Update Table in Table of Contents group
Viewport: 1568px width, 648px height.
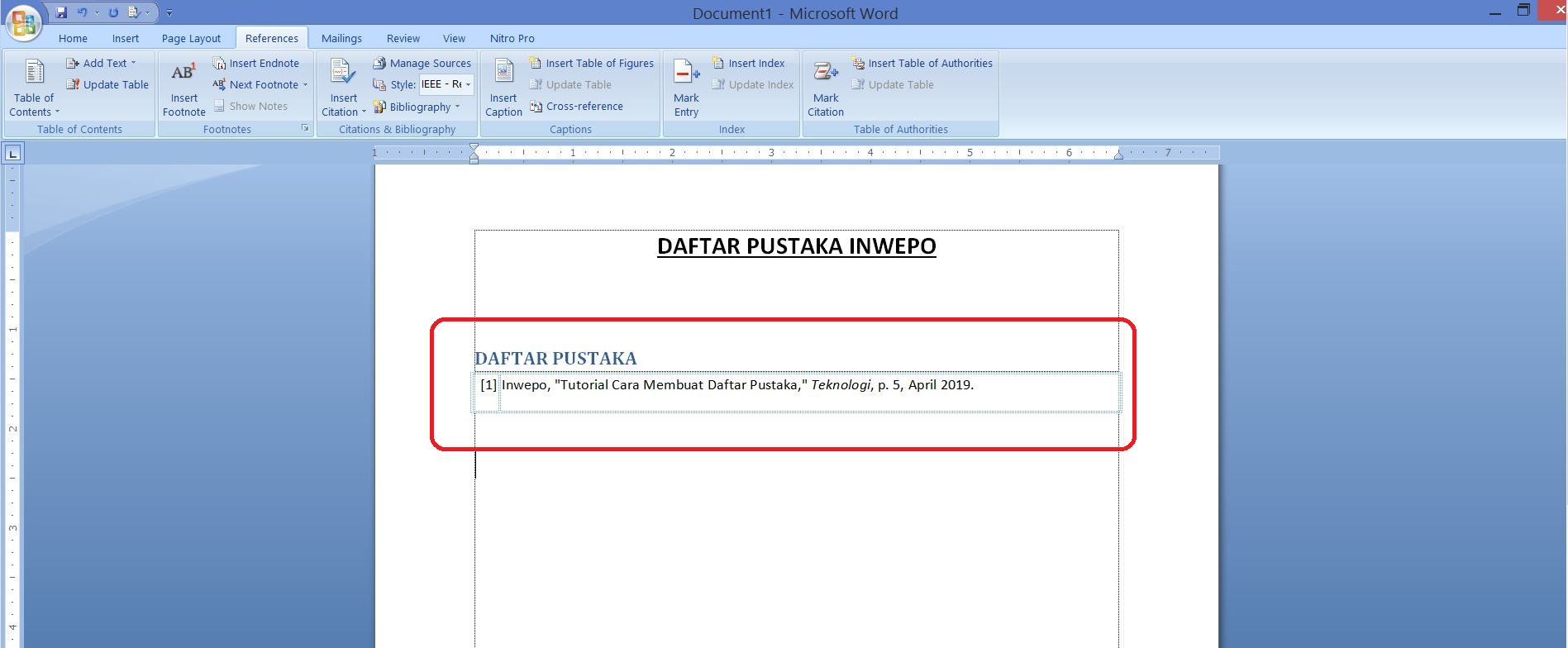pyautogui.click(x=107, y=84)
